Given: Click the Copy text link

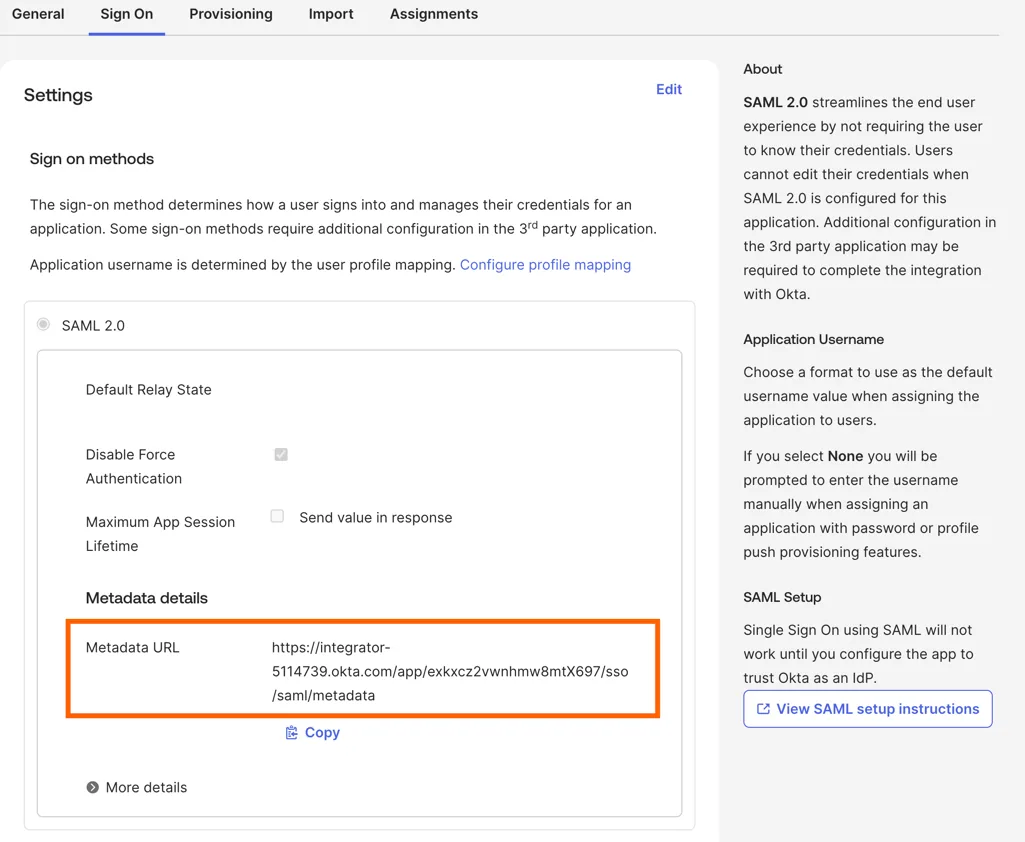Looking at the screenshot, I should [322, 733].
